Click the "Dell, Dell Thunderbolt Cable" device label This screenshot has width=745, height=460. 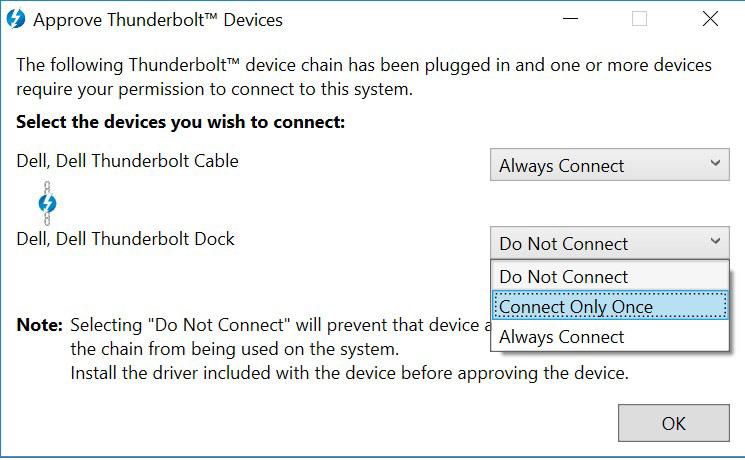tap(127, 161)
